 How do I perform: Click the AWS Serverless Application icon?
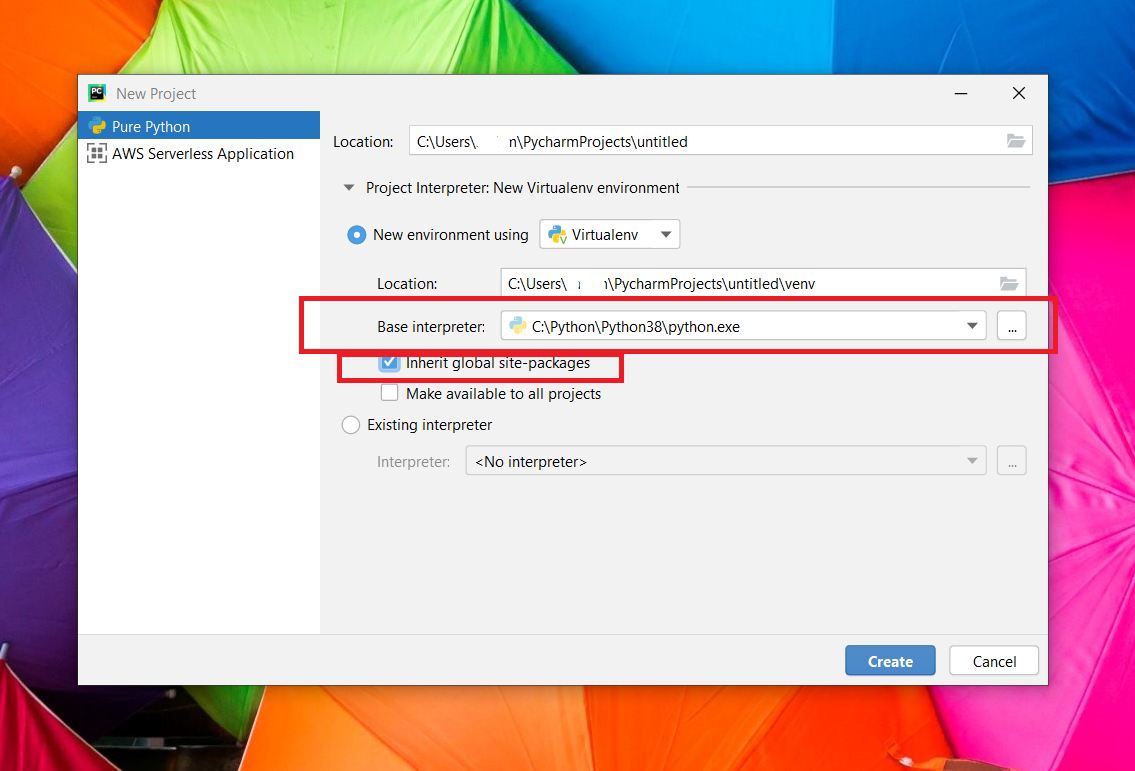click(x=97, y=154)
